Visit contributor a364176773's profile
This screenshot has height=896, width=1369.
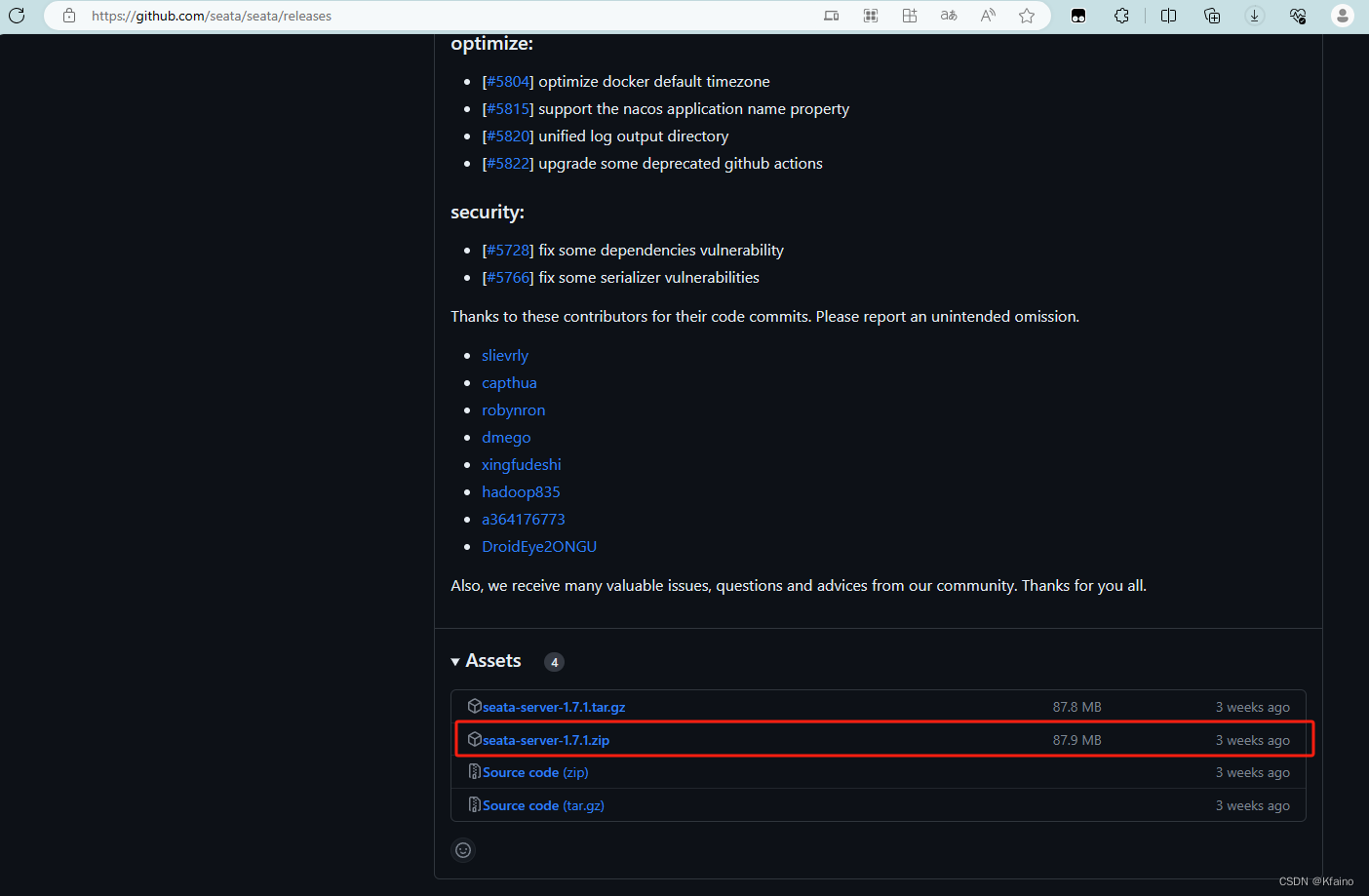tap(524, 520)
